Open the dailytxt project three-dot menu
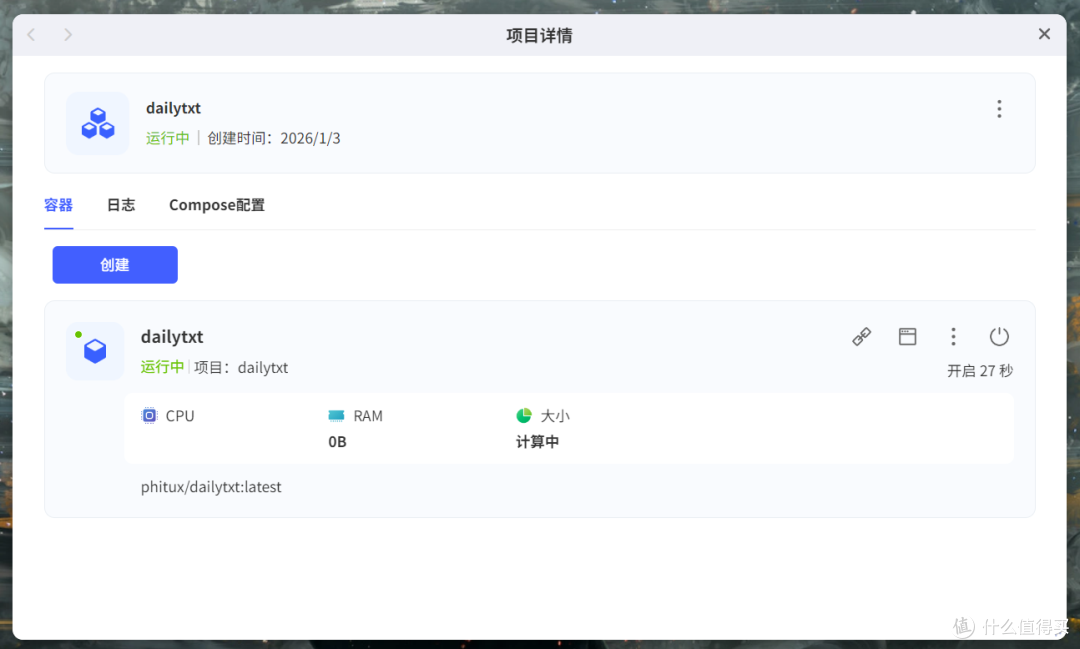Screen dimensions: 1080x649 [x=999, y=109]
